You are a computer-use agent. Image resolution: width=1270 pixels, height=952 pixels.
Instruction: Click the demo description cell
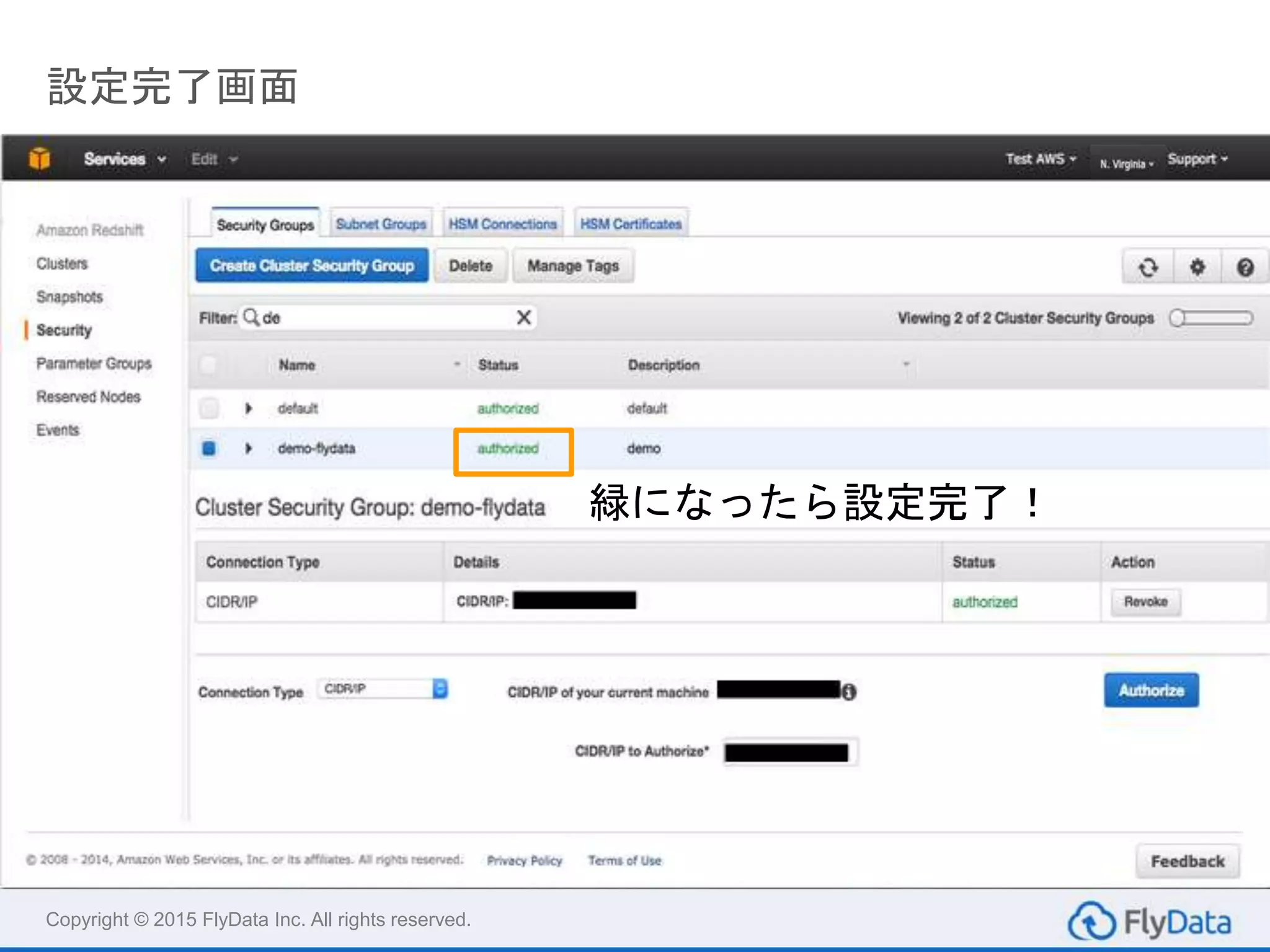pos(644,448)
